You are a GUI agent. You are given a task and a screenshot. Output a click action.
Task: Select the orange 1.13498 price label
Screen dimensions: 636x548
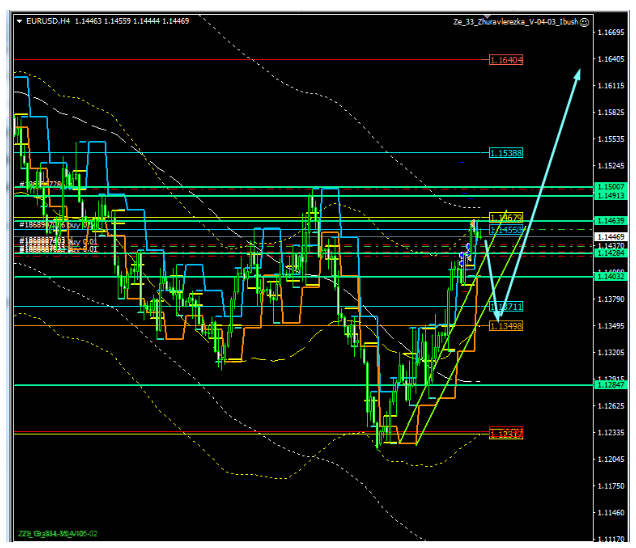tap(506, 326)
